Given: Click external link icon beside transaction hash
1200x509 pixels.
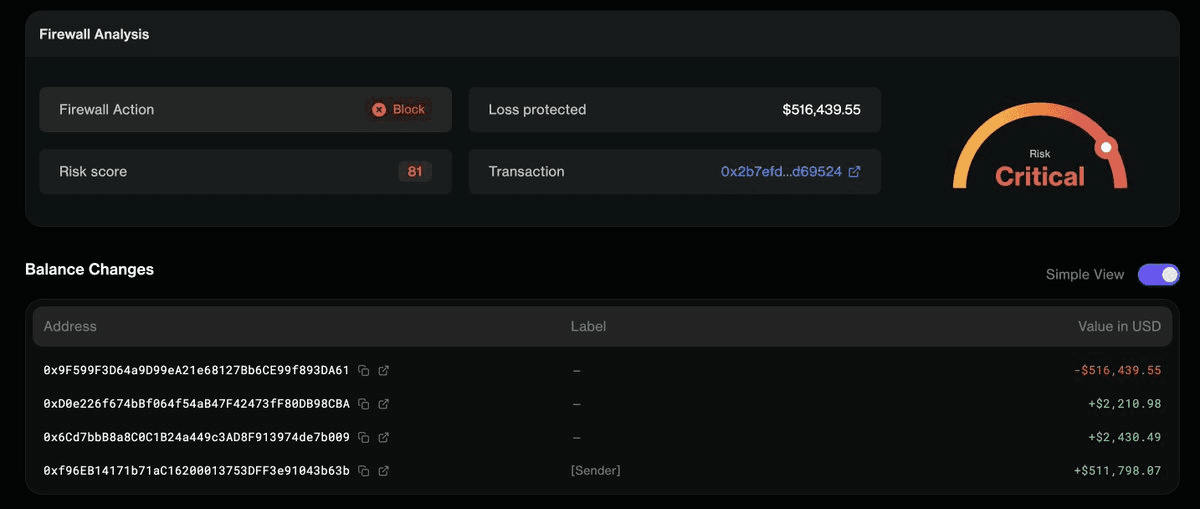Looking at the screenshot, I should point(854,172).
